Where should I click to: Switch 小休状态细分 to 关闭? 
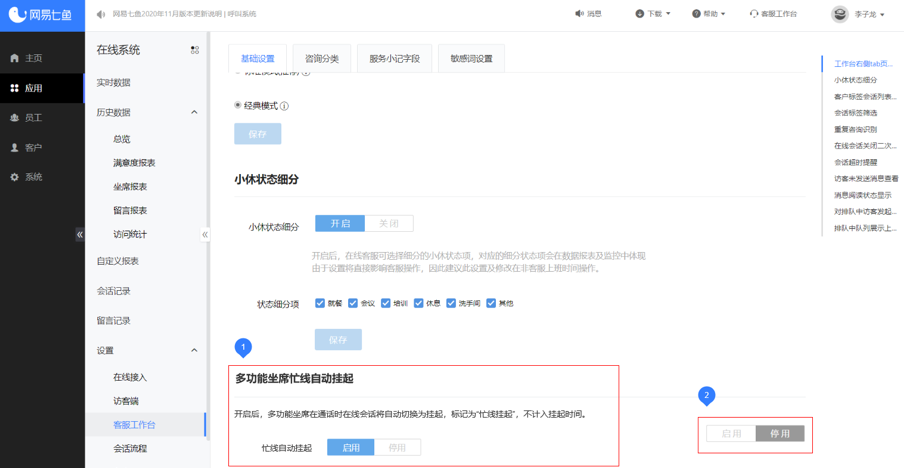pos(388,224)
